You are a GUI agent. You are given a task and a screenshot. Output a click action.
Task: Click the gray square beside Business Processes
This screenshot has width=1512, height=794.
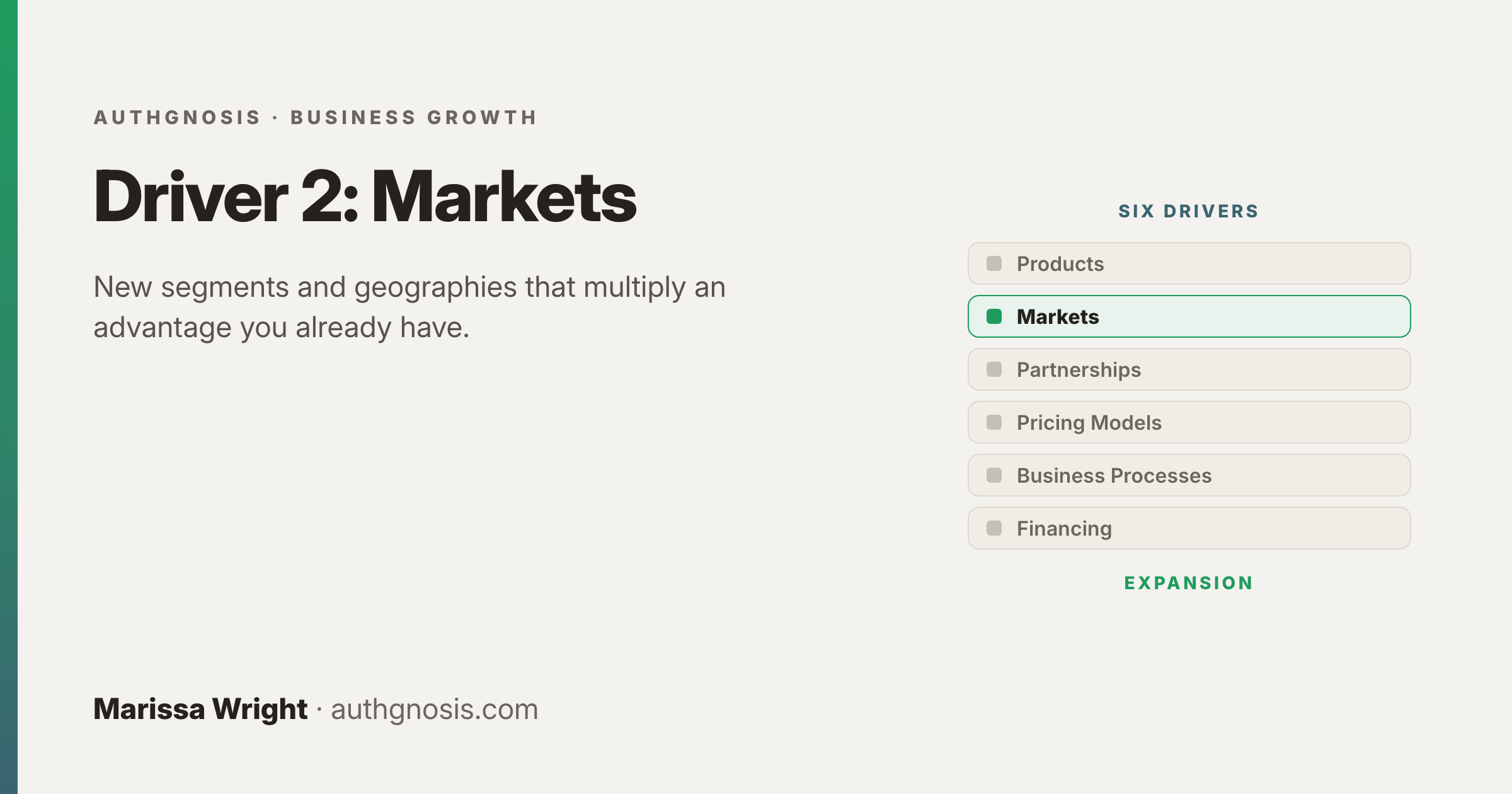click(x=994, y=475)
